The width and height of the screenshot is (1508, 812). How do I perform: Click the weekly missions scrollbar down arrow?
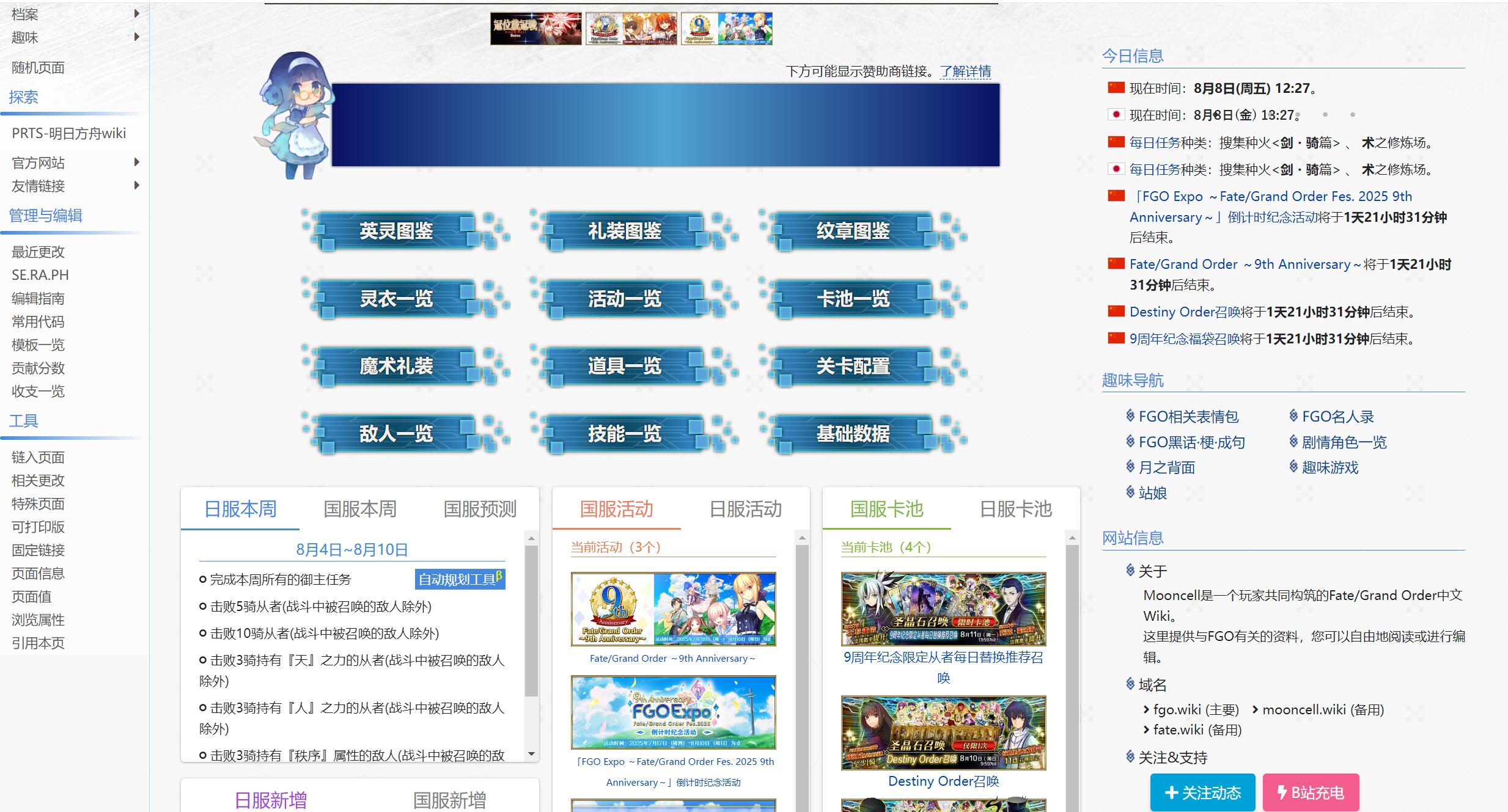point(531,754)
